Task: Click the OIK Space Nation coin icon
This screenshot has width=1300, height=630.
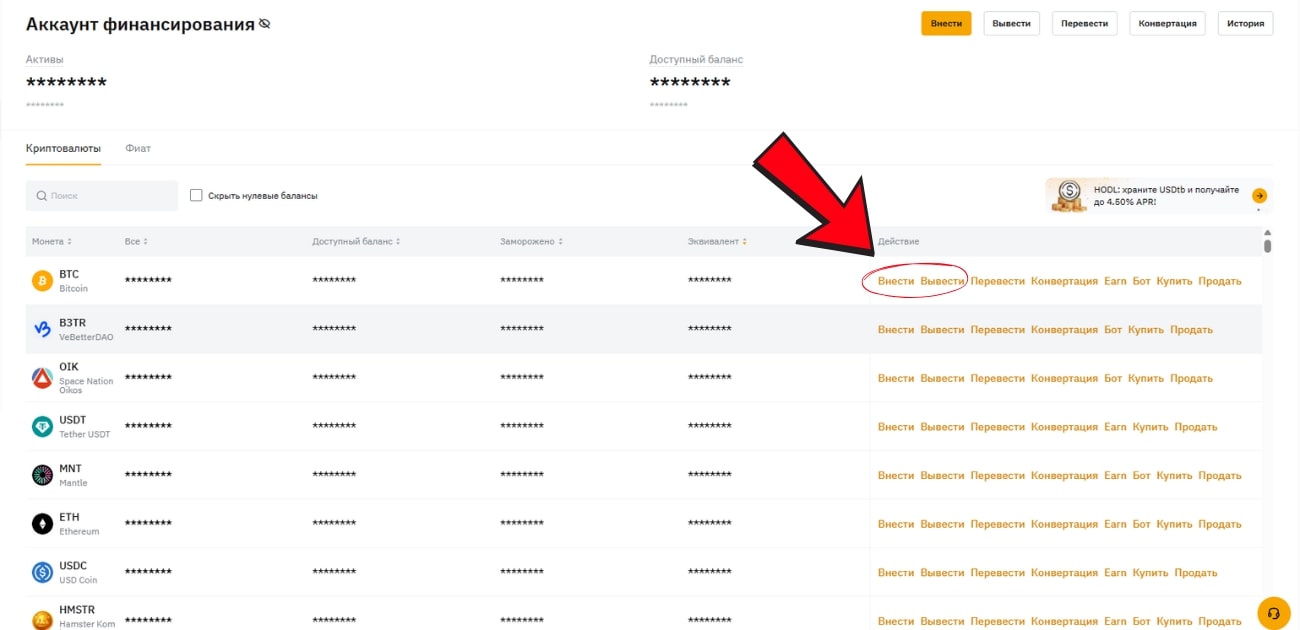Action: click(x=42, y=378)
